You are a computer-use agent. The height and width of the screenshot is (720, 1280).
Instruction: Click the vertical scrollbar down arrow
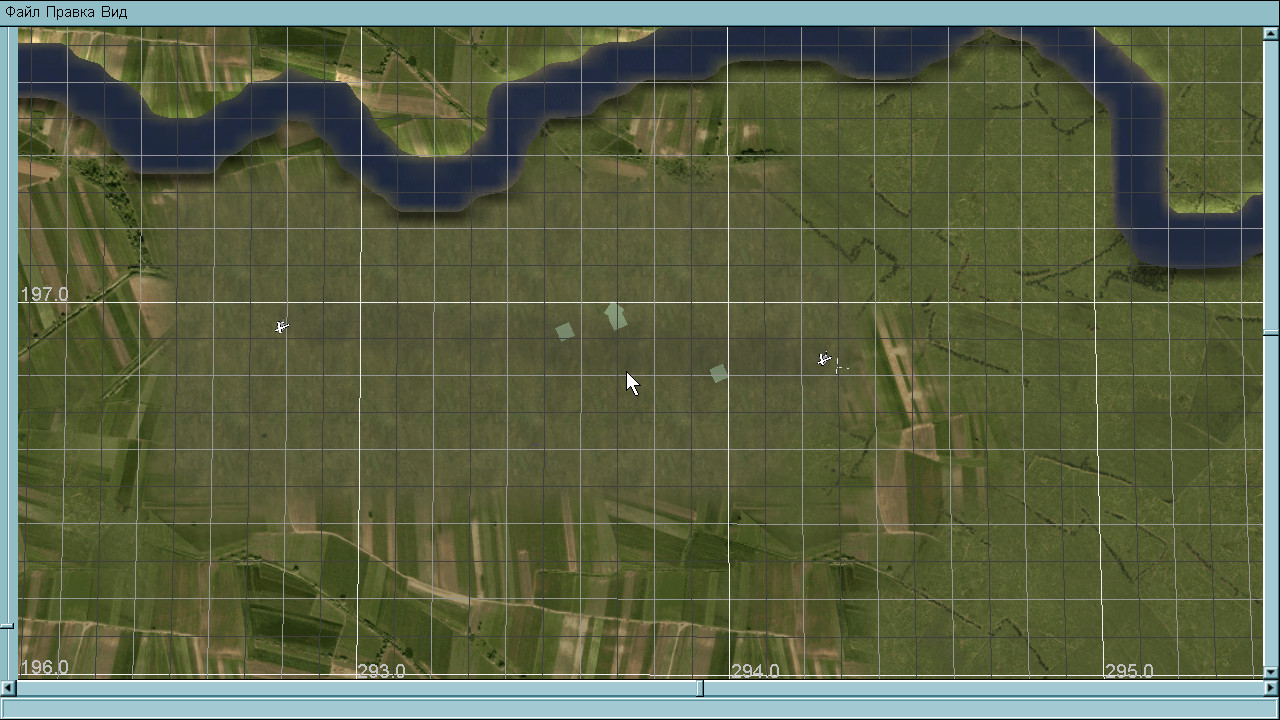click(x=1271, y=672)
